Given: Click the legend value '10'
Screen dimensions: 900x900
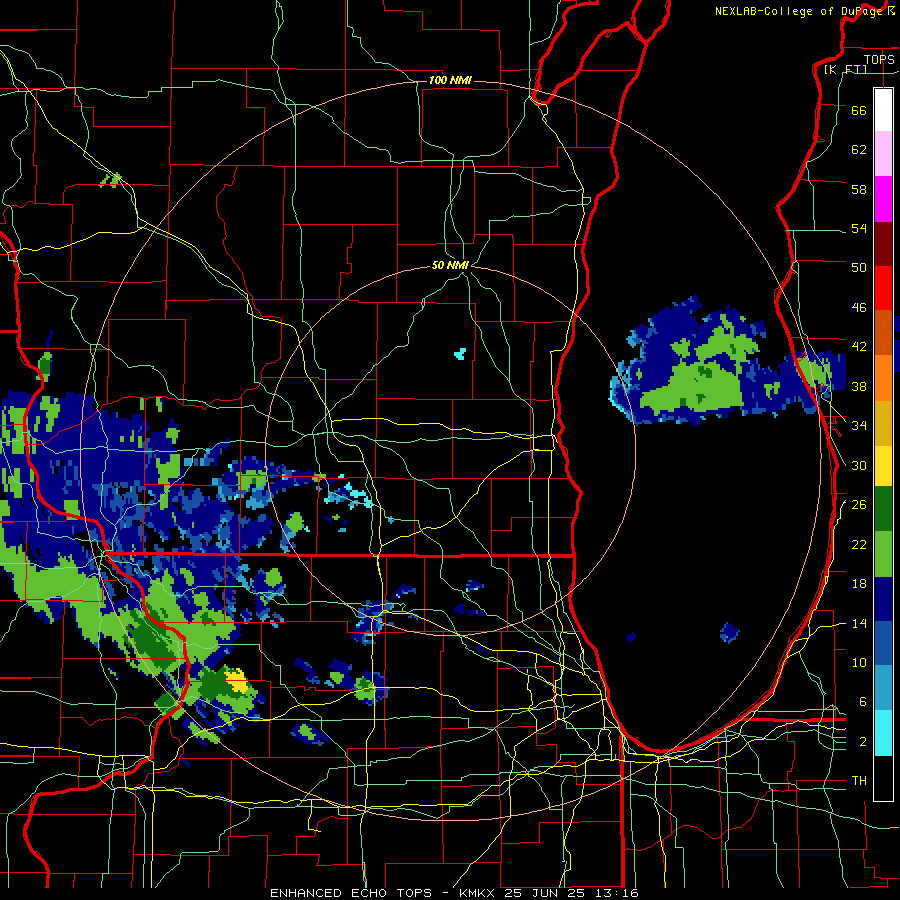Looking at the screenshot, I should click(859, 662).
